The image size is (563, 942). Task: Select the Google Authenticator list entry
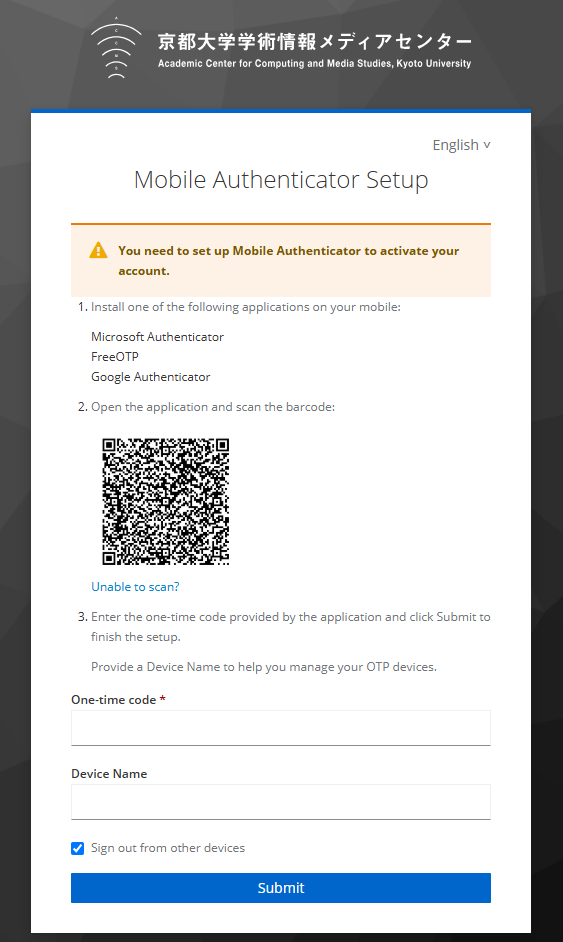click(151, 377)
